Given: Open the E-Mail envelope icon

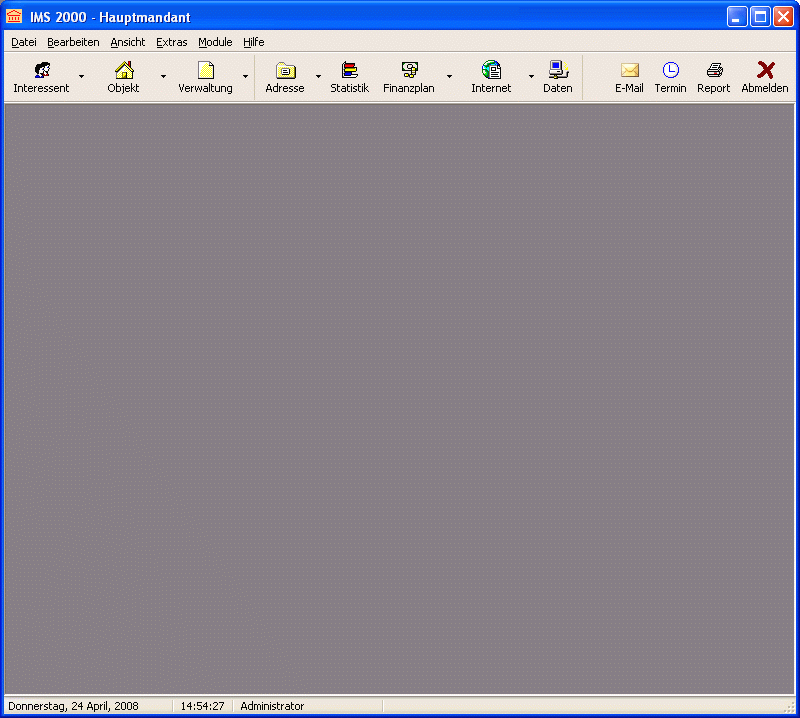Looking at the screenshot, I should click(630, 70).
